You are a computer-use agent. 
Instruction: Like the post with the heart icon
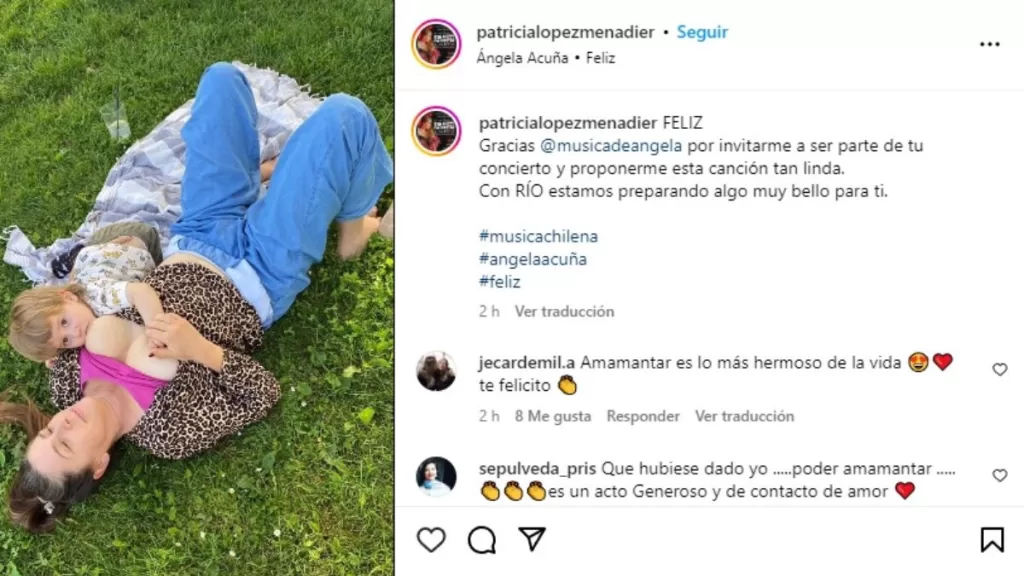click(x=431, y=539)
